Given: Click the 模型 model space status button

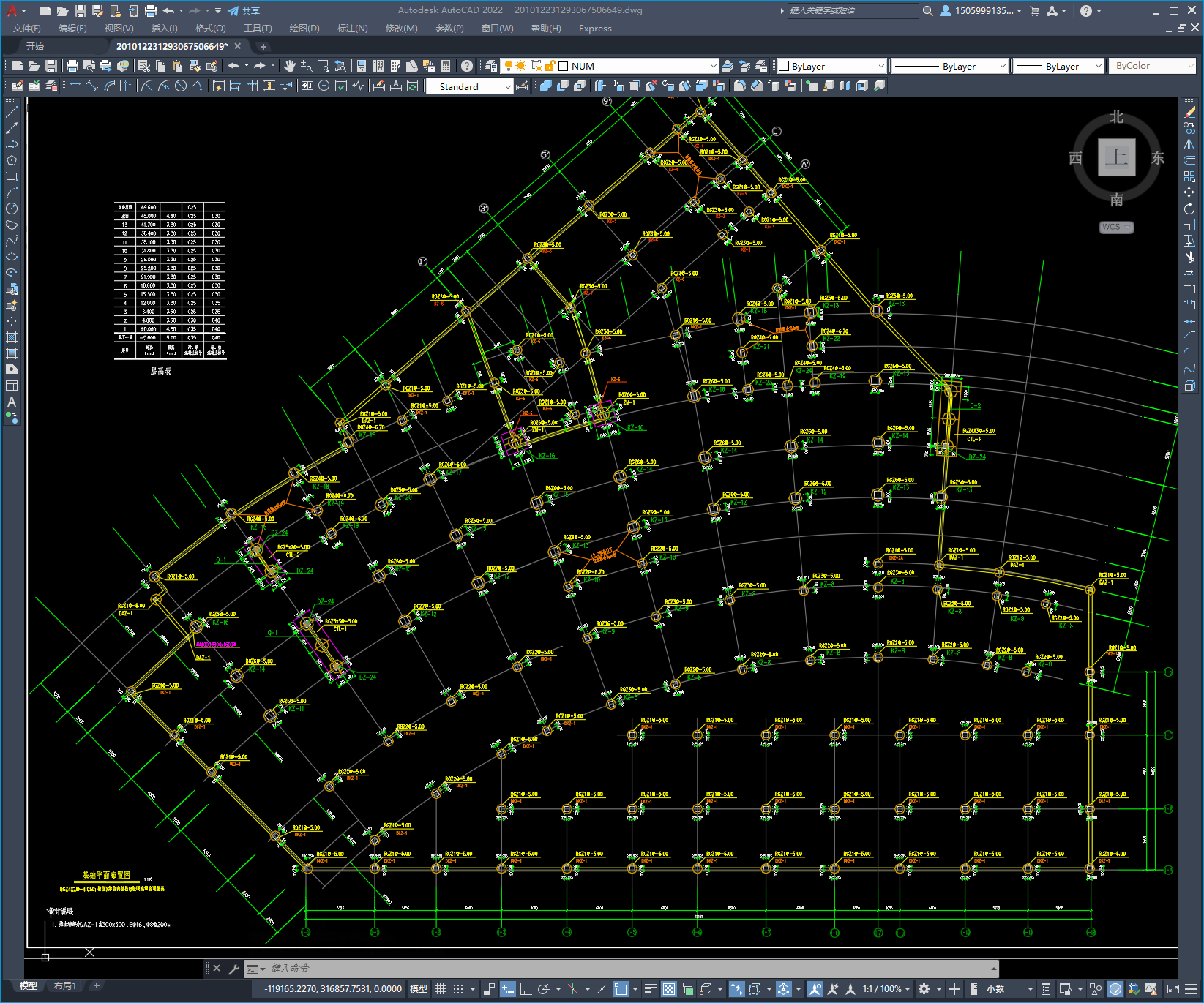Looking at the screenshot, I should (x=419, y=989).
